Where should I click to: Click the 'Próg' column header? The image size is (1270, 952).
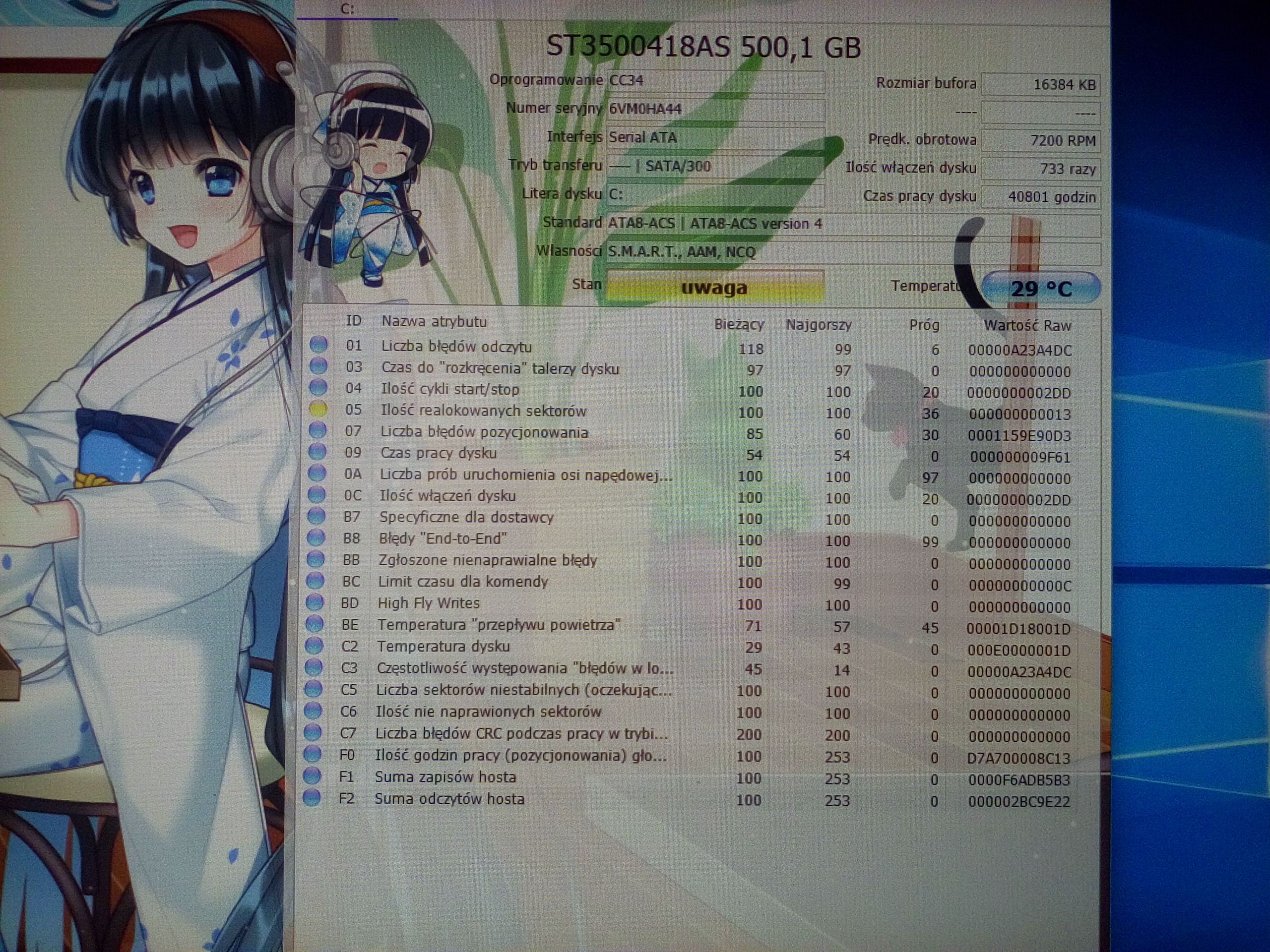pyautogui.click(x=924, y=325)
